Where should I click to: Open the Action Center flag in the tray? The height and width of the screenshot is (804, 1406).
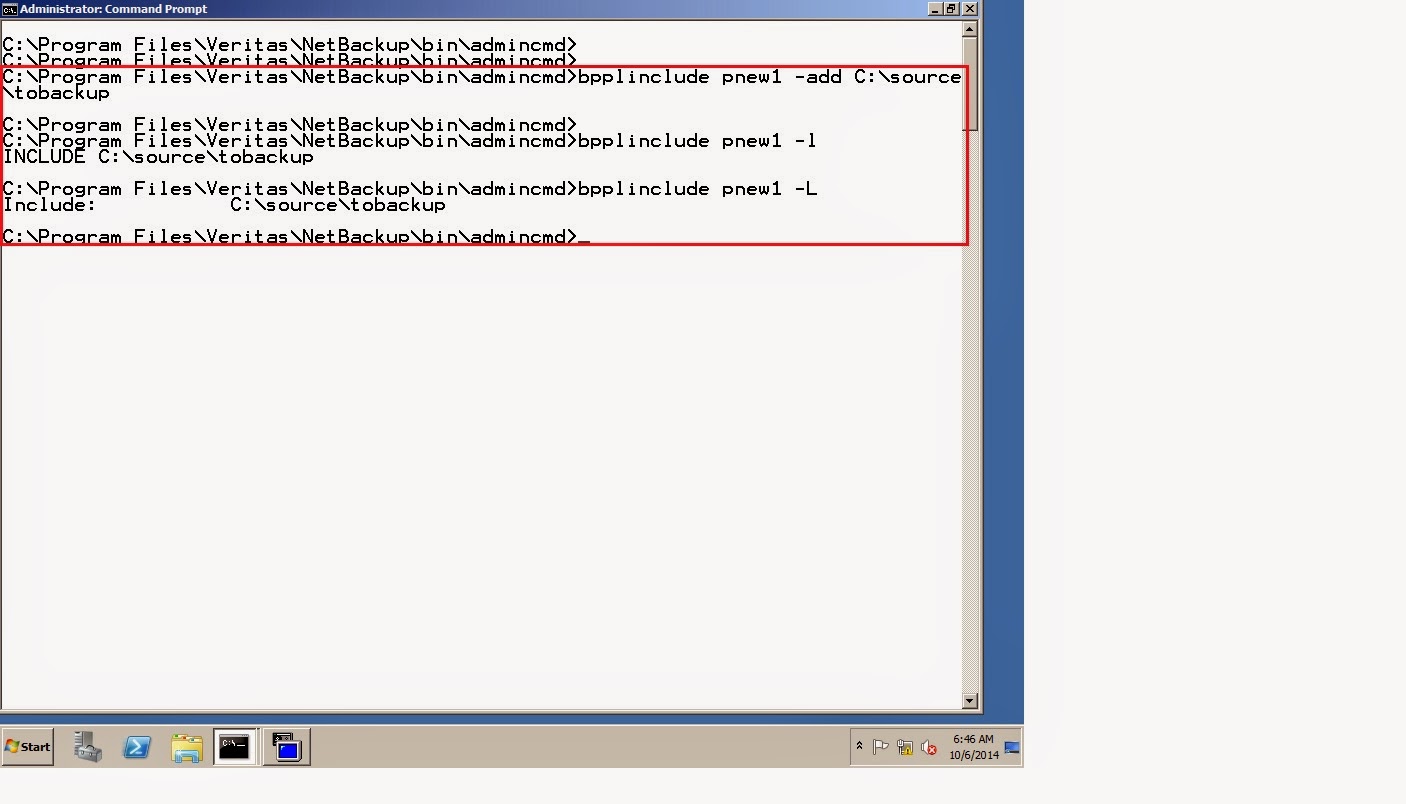point(880,746)
